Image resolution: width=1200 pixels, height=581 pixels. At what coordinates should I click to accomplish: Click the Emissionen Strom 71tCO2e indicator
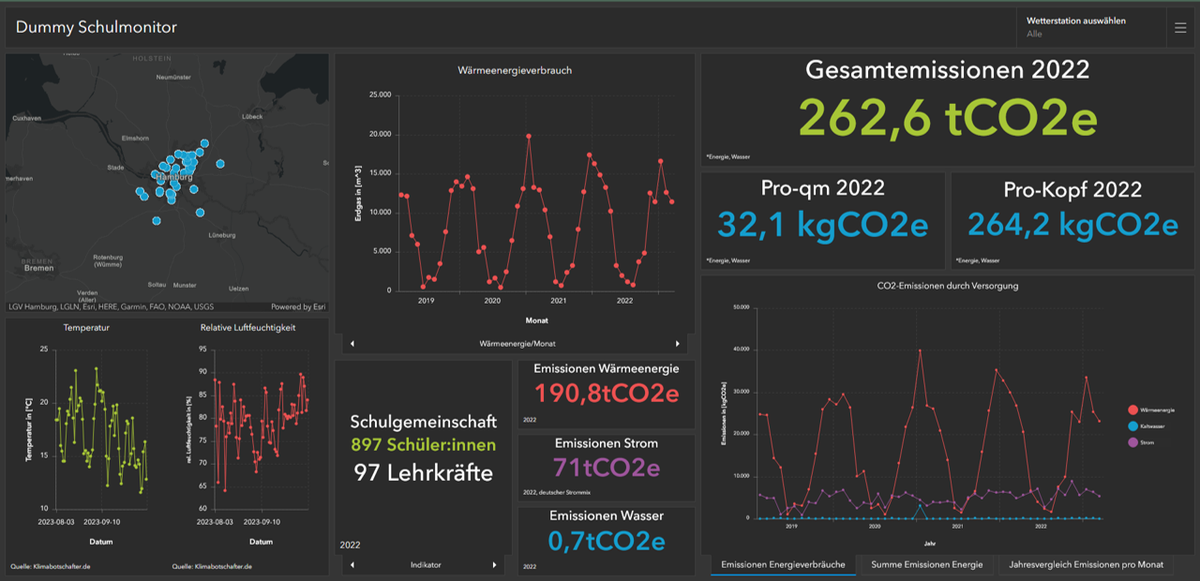click(606, 466)
